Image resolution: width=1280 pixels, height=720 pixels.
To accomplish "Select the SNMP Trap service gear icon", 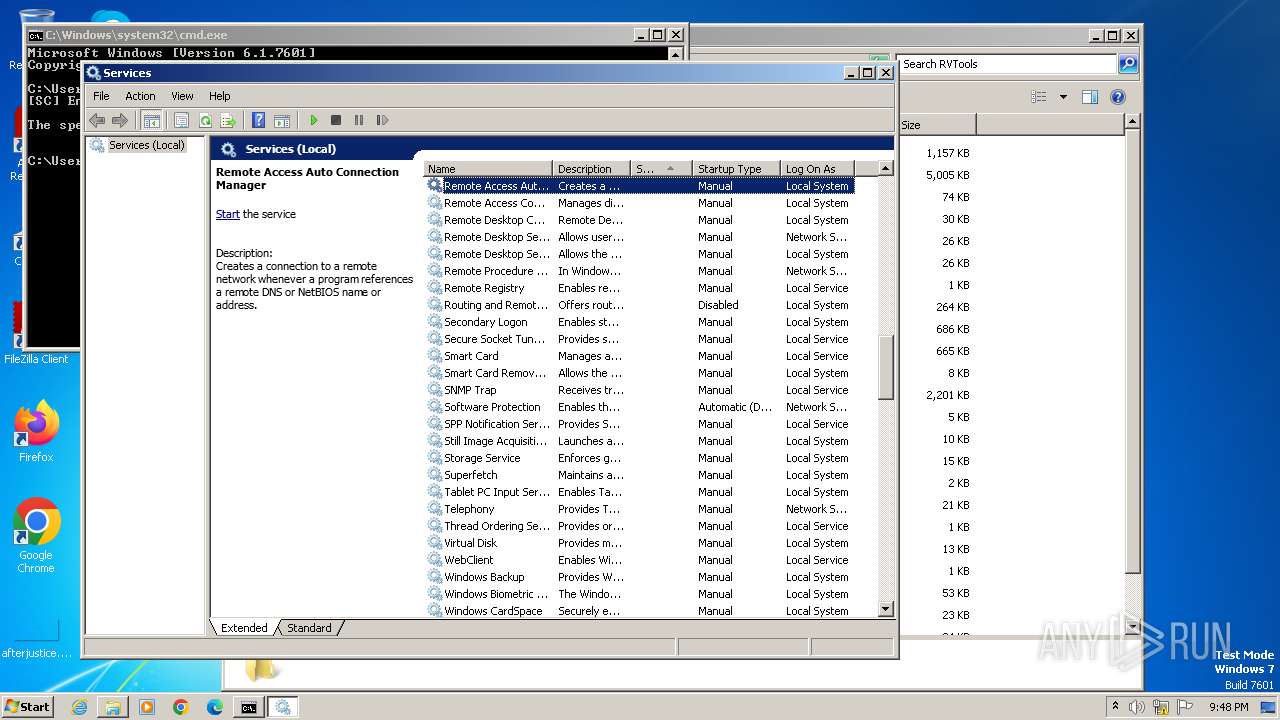I will tap(435, 389).
